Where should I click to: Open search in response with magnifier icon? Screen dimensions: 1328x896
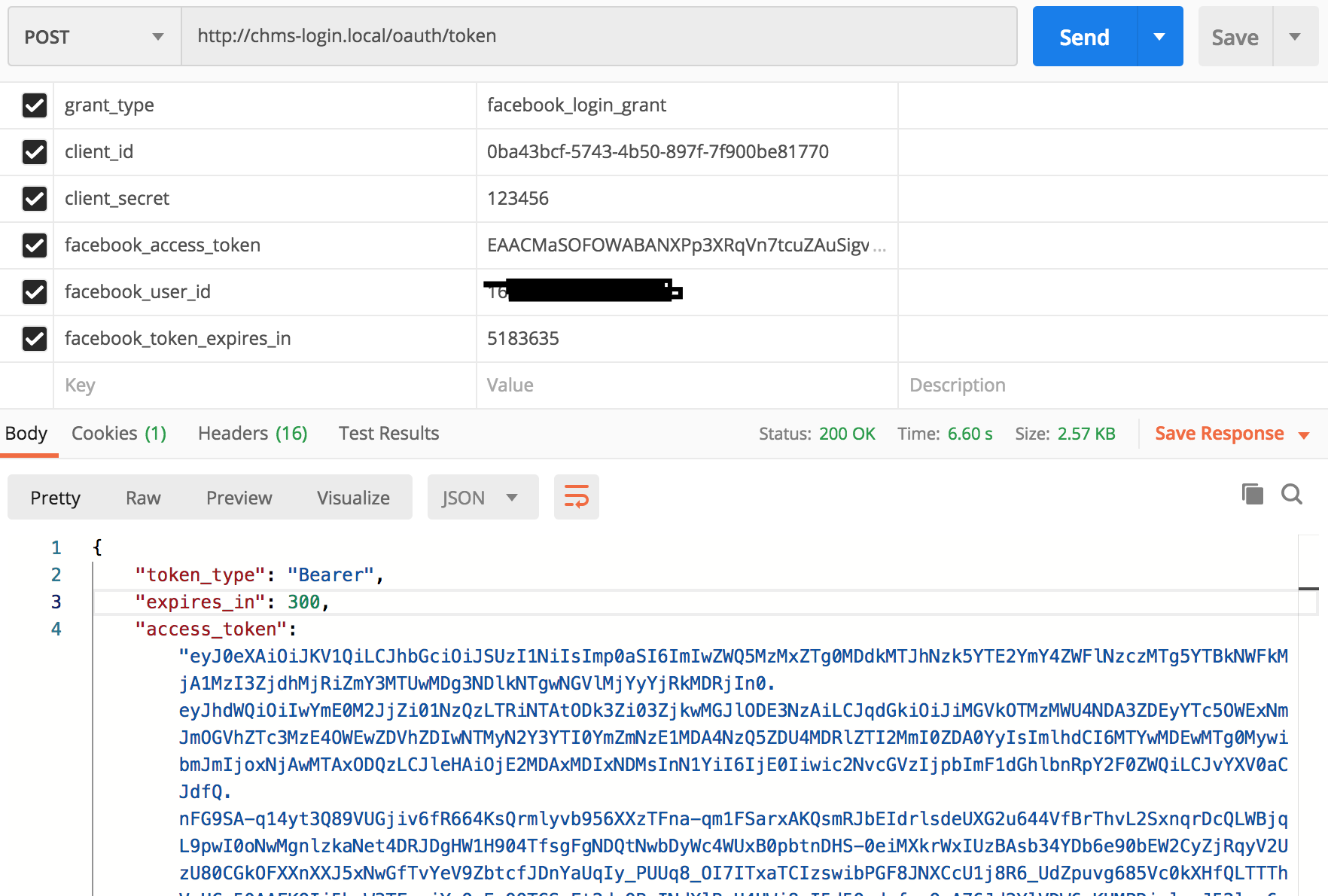click(x=1292, y=494)
